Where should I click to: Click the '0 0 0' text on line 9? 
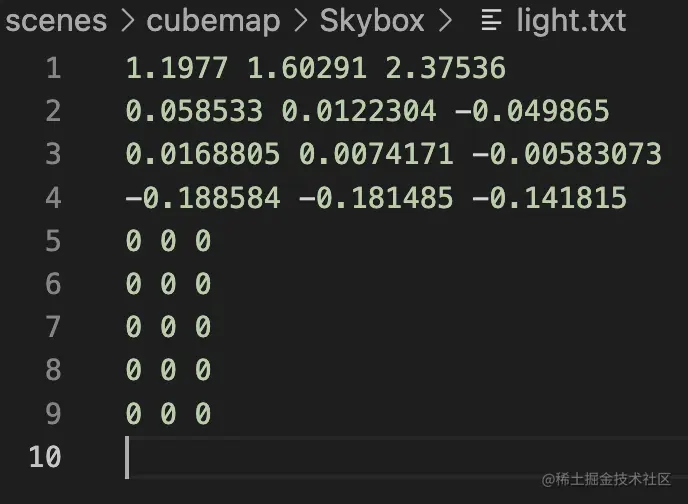(x=168, y=413)
